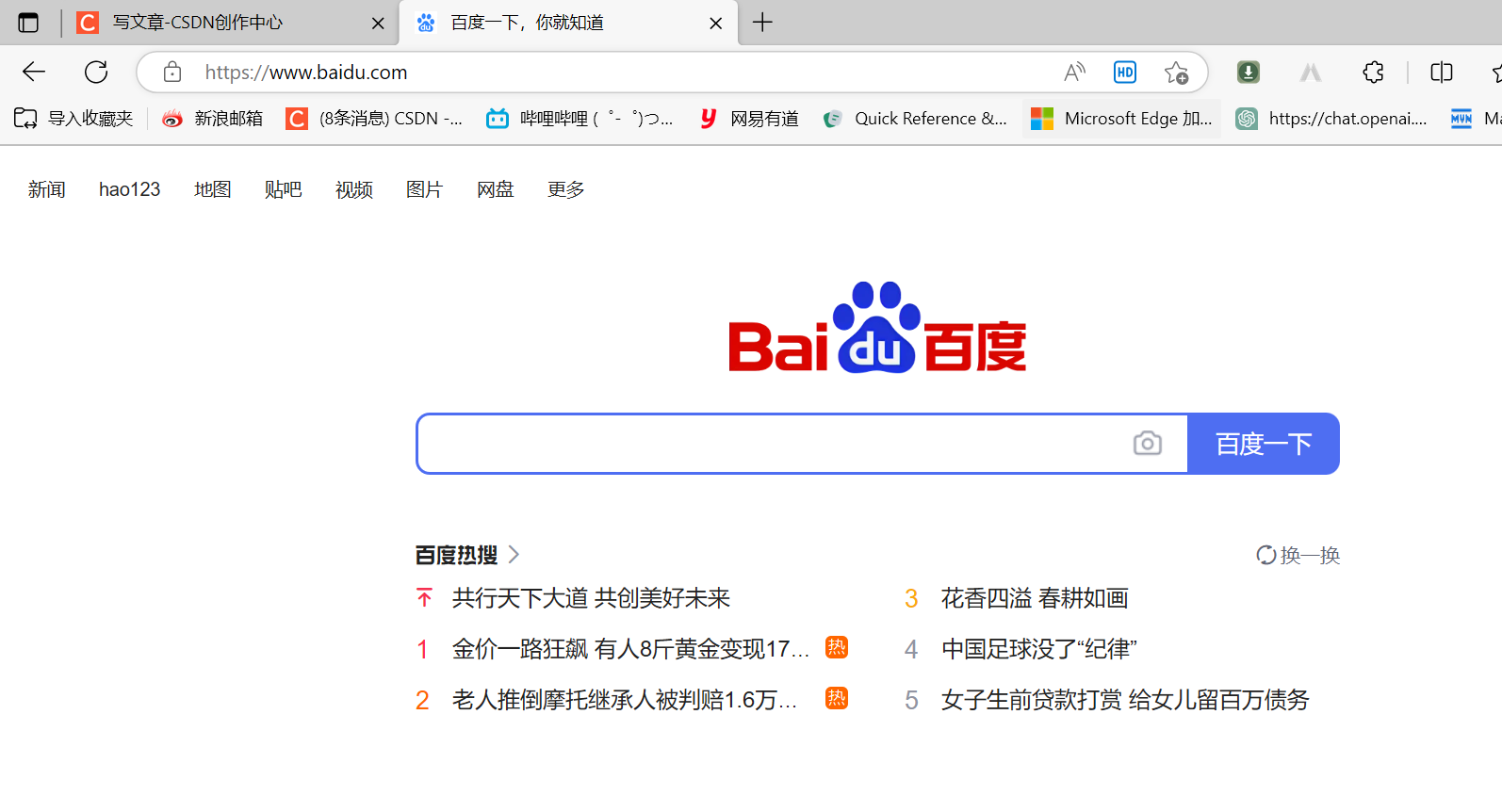Search by image camera icon
Screen dimensions: 1502x812
click(x=1147, y=443)
